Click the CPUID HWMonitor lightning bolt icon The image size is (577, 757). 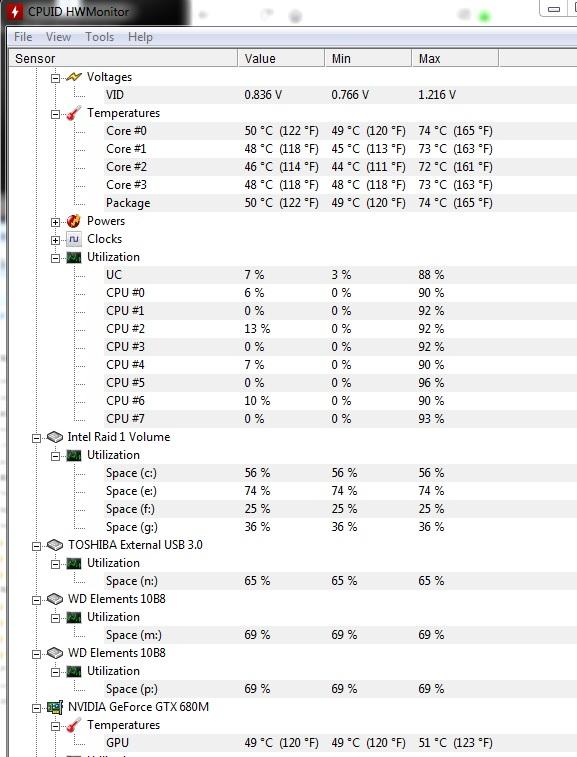pos(15,11)
